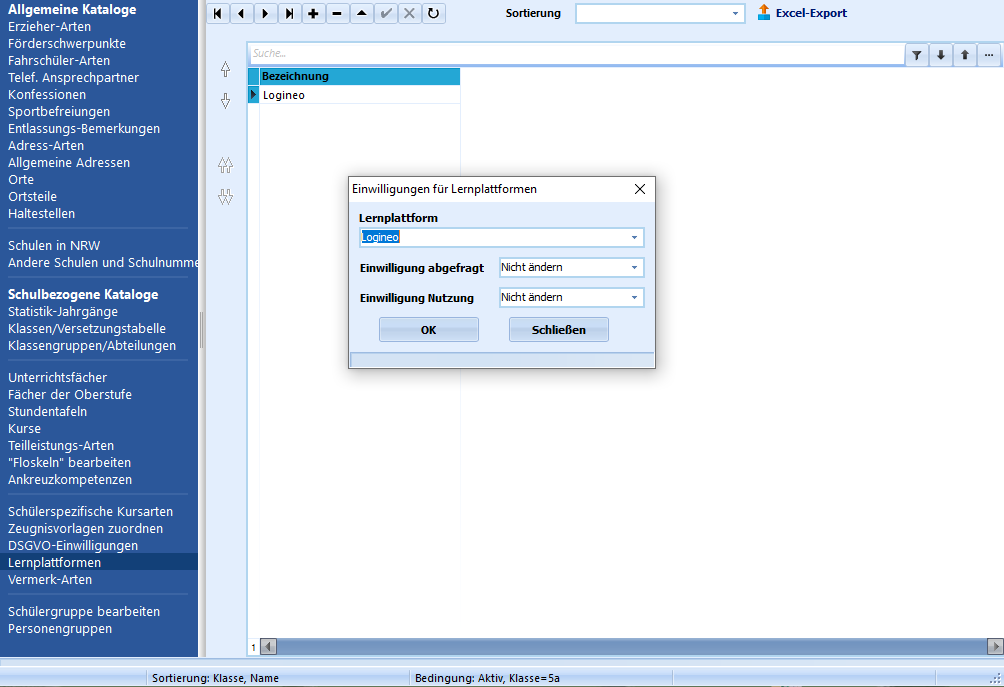
Task: Open the Haltestellen catalog
Action: pos(41,214)
